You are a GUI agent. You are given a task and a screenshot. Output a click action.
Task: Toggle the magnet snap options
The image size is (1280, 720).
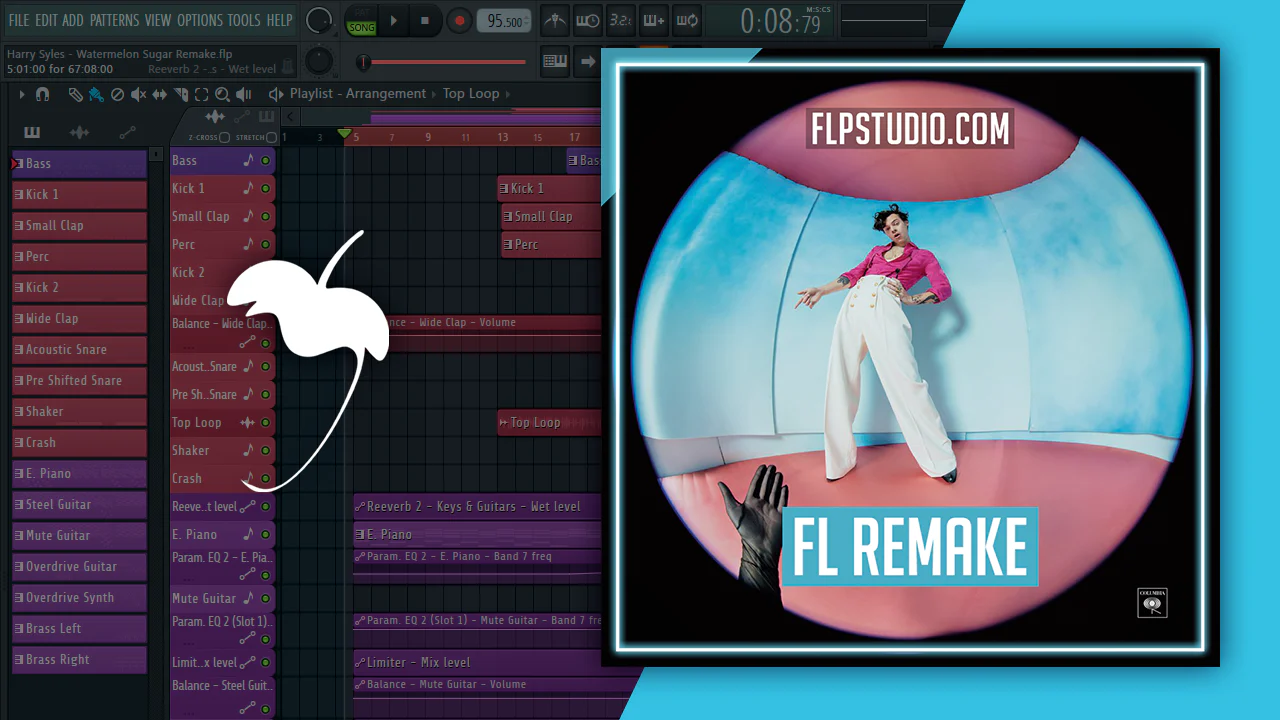42,94
